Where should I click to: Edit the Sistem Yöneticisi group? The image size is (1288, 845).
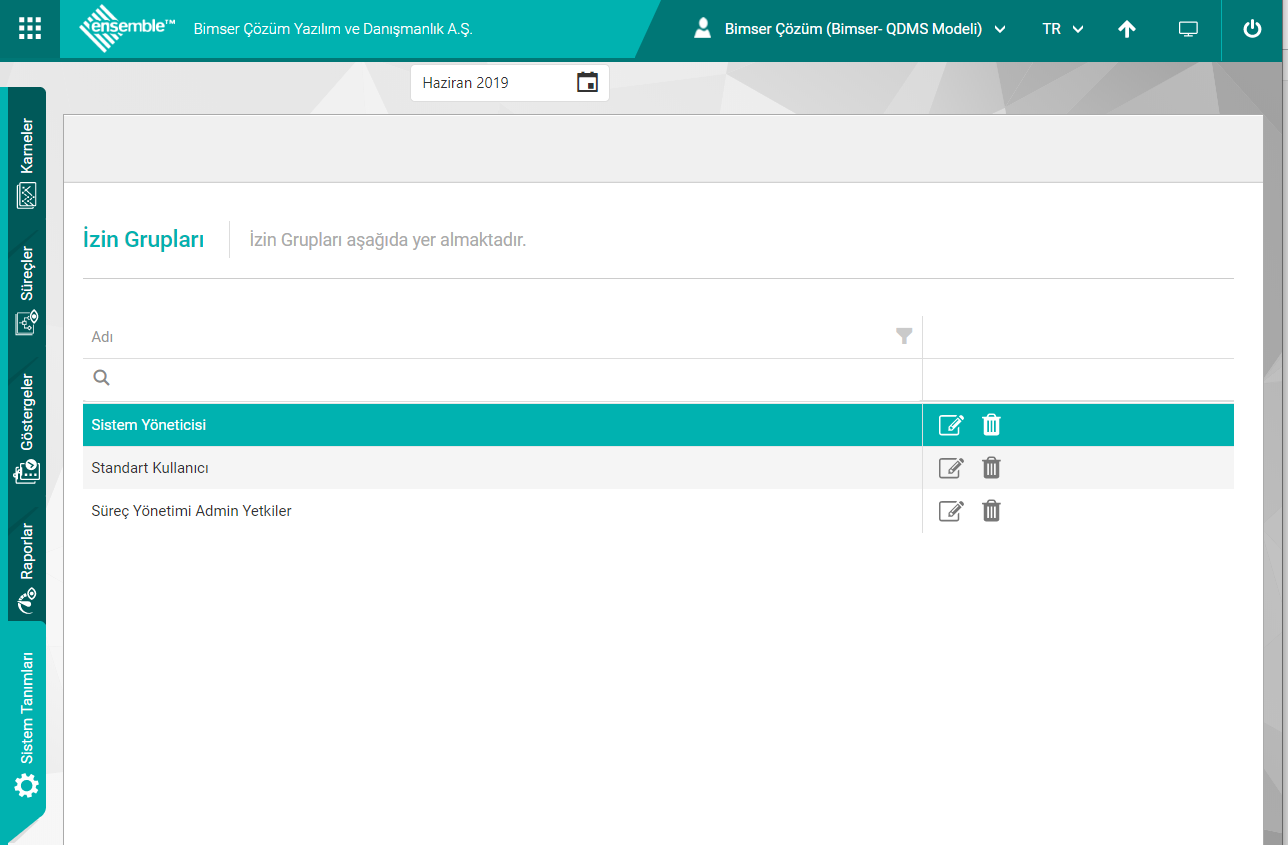(x=951, y=425)
